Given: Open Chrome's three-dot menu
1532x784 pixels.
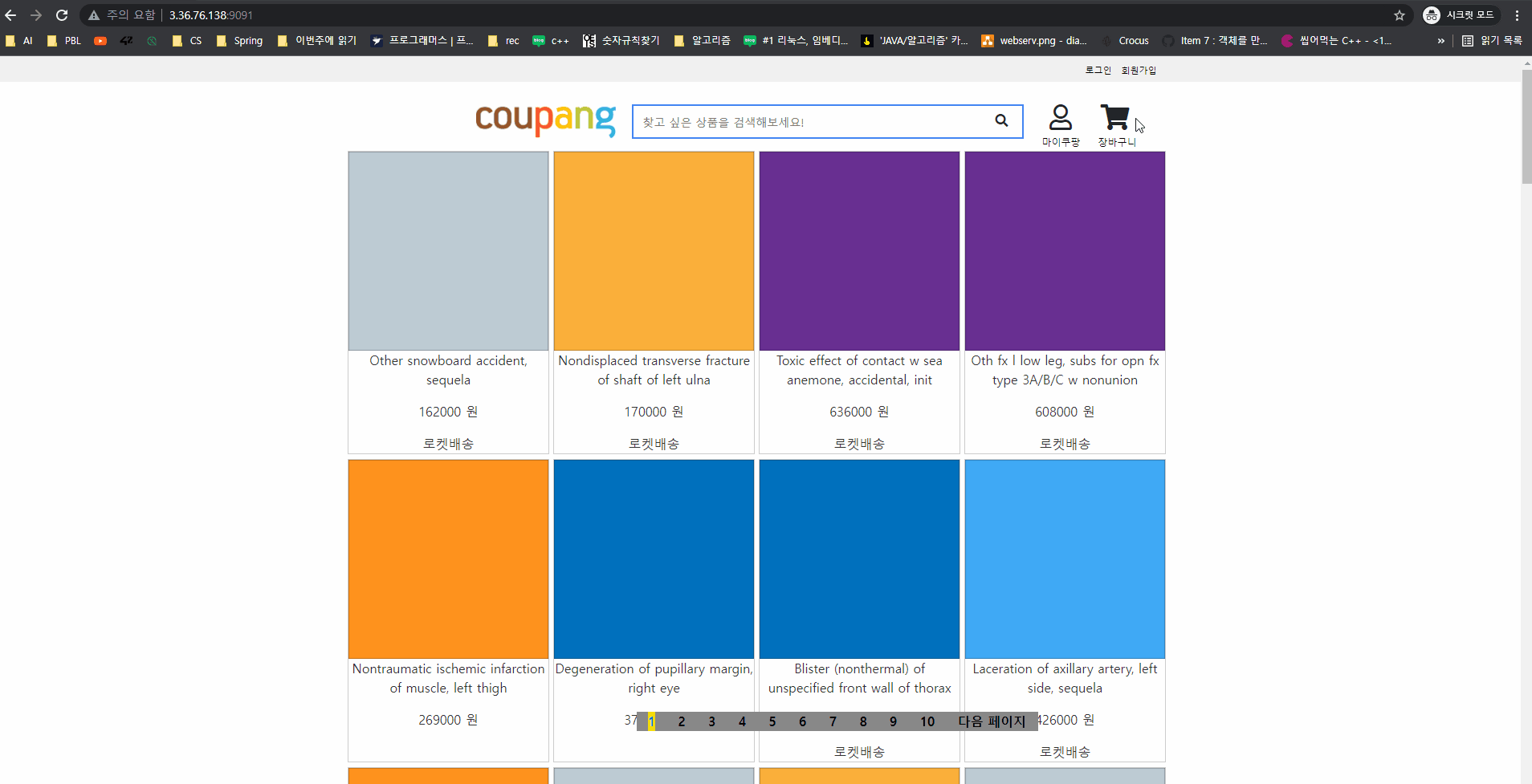Looking at the screenshot, I should click(x=1517, y=14).
